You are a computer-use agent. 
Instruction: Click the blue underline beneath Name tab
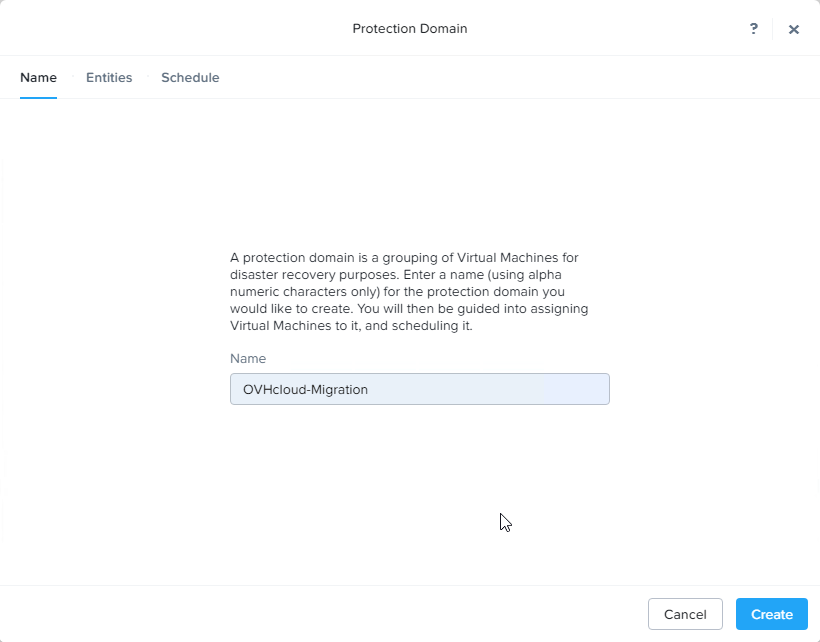[x=38, y=98]
